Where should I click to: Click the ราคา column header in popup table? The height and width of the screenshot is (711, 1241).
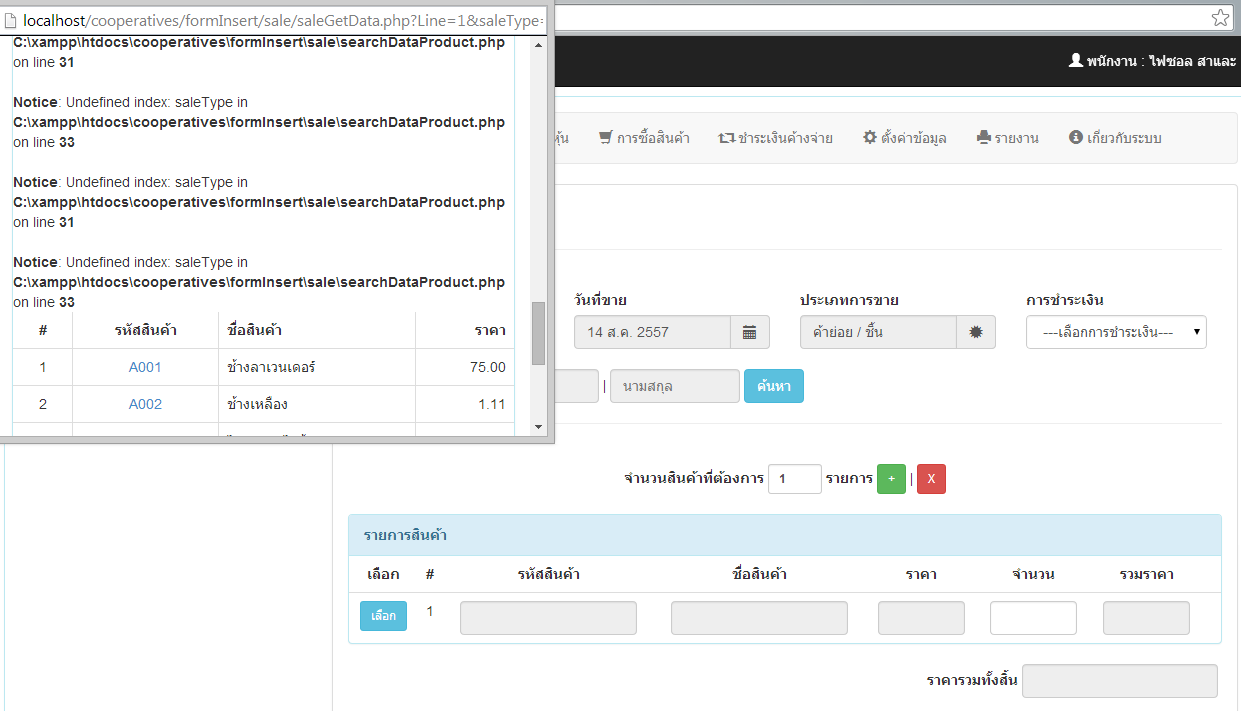point(490,330)
